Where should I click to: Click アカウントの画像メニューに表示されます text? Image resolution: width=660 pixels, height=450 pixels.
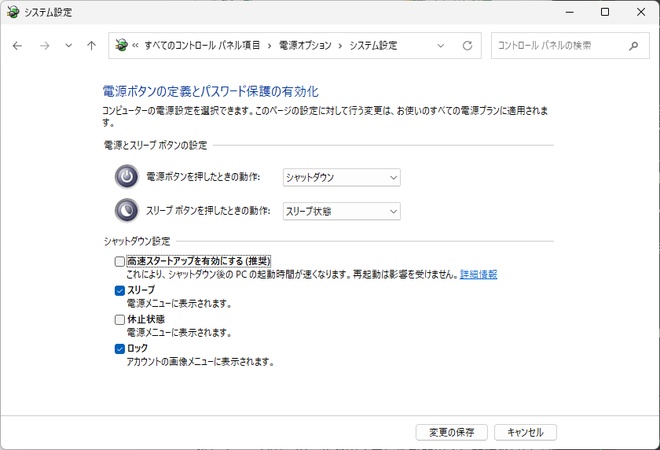(x=200, y=362)
